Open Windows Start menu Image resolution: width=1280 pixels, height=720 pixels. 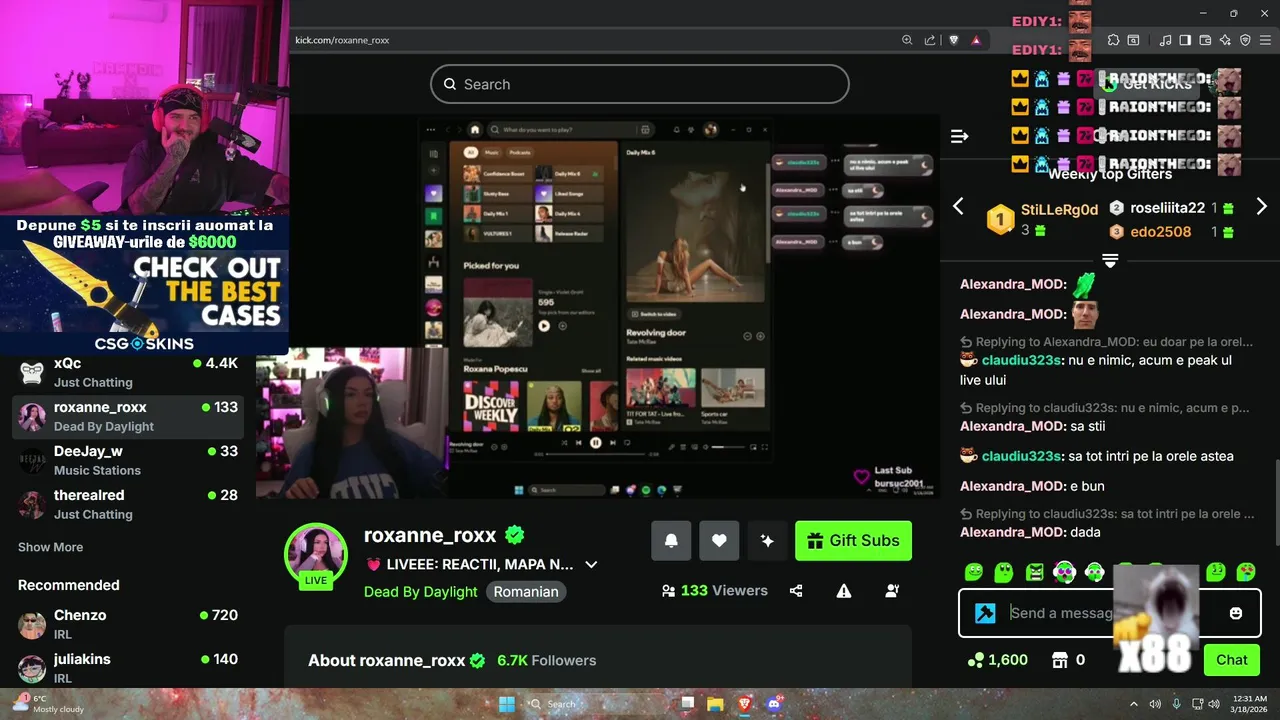click(507, 704)
